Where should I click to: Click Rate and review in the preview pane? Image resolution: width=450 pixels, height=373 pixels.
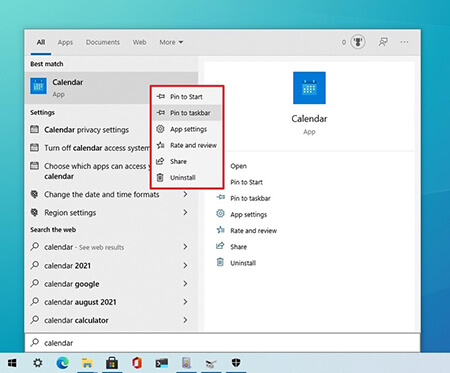[x=253, y=231]
